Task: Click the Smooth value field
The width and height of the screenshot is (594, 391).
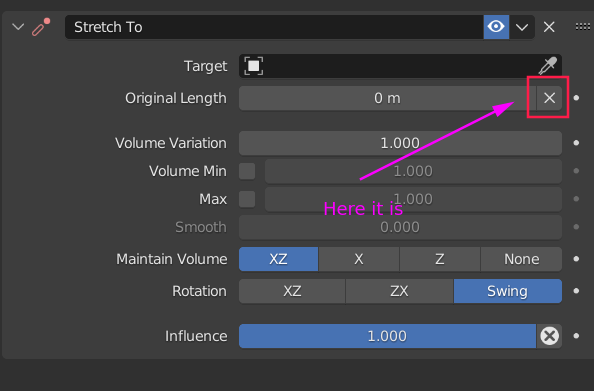Action: pos(400,227)
